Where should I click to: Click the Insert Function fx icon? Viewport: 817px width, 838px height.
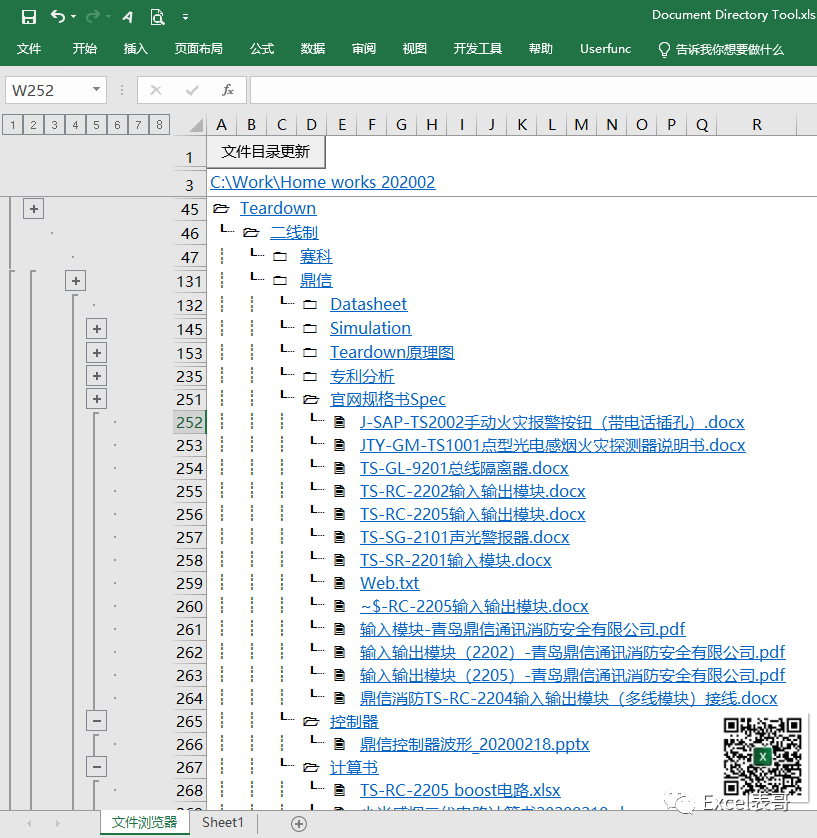228,90
